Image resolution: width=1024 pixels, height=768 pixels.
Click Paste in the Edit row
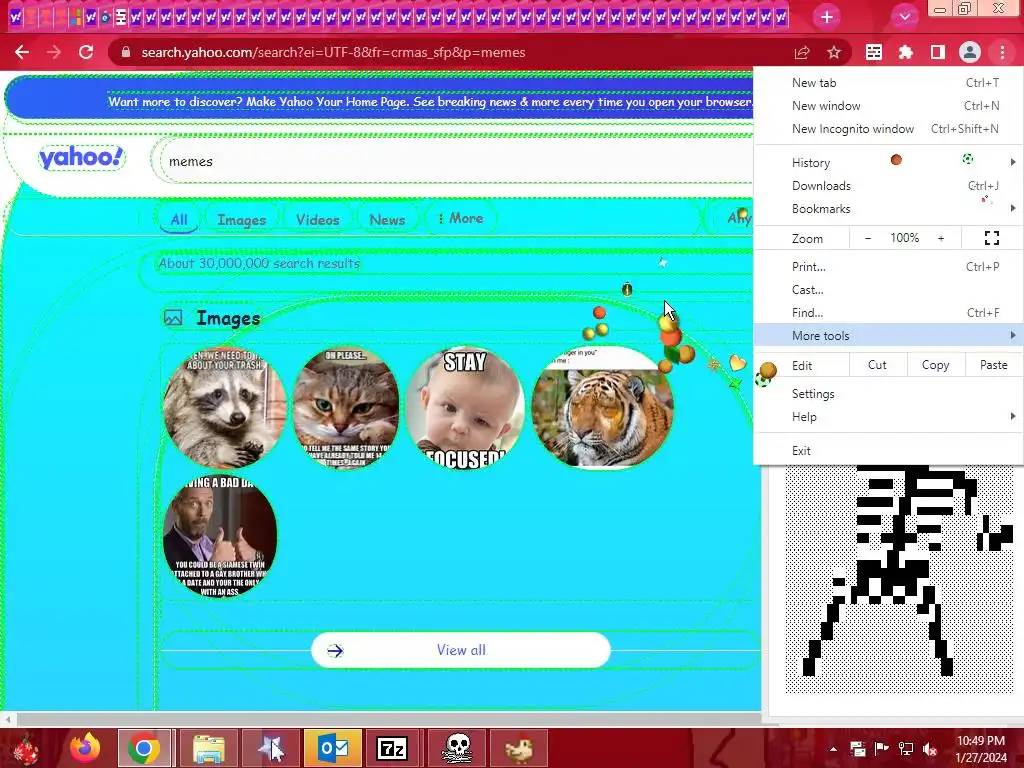point(993,365)
